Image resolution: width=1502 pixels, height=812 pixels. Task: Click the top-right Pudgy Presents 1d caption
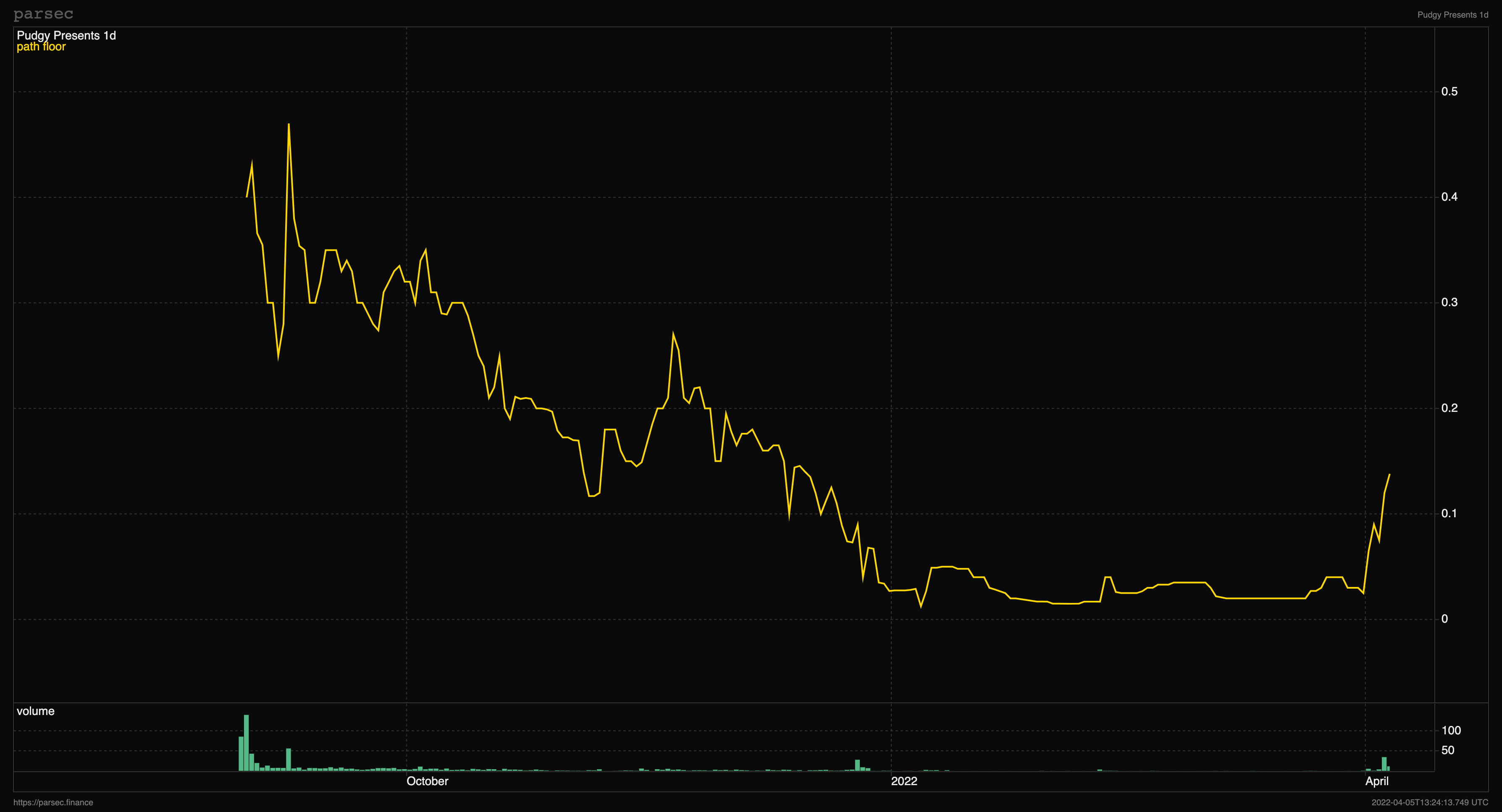click(1452, 15)
